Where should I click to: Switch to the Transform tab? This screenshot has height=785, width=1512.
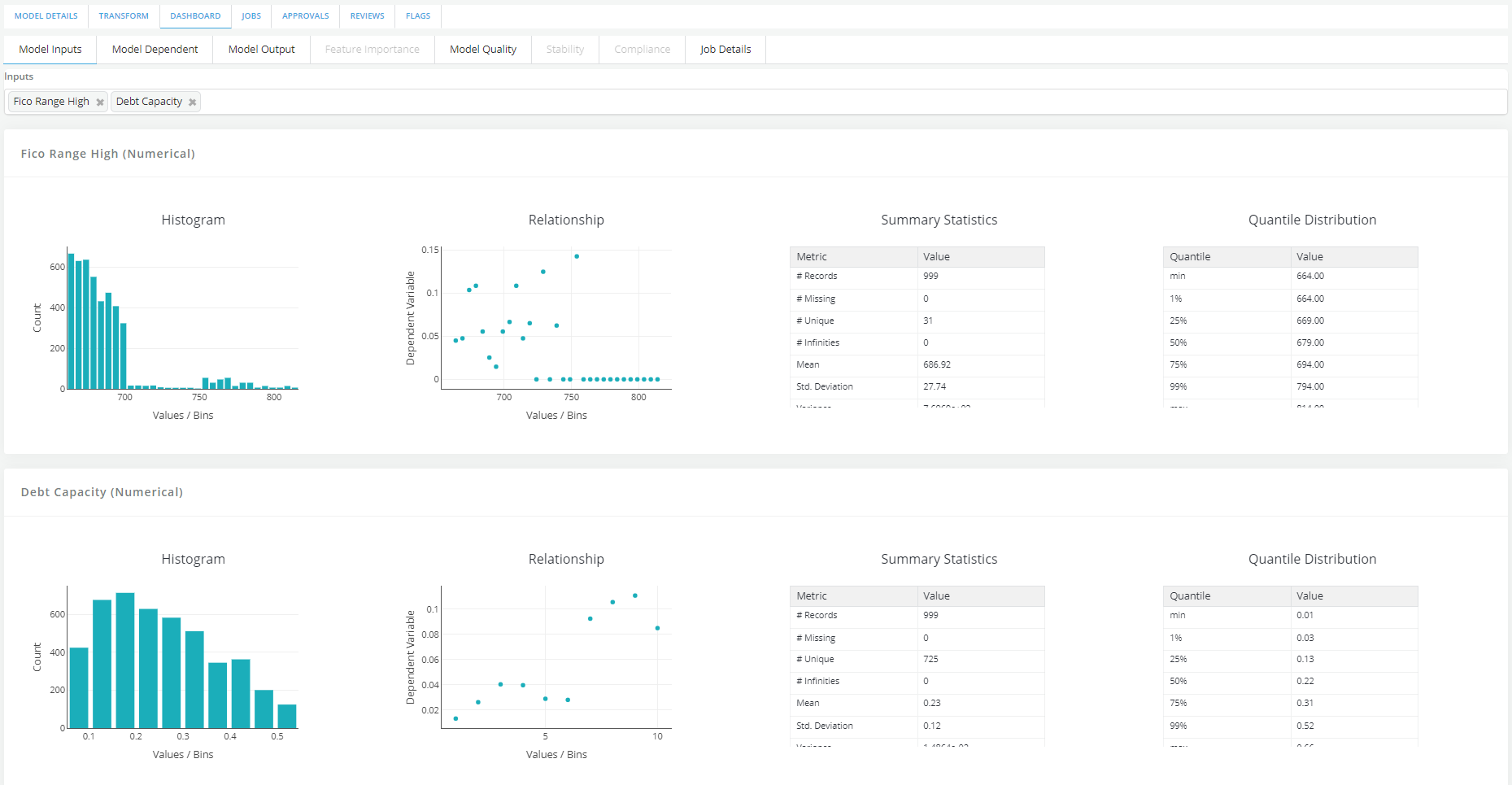click(124, 16)
